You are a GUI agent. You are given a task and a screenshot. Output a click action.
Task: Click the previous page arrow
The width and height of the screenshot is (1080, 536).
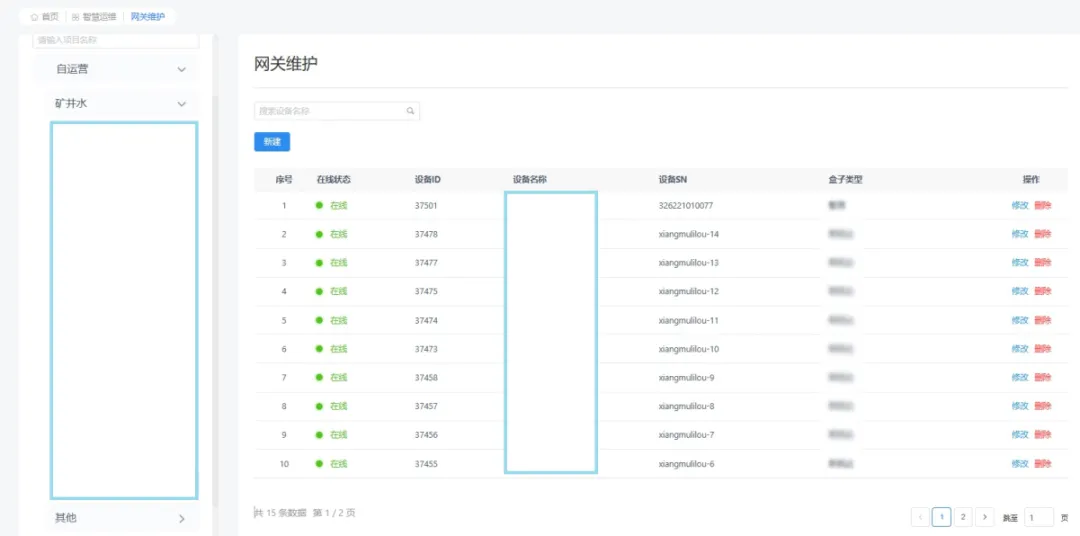click(920, 517)
